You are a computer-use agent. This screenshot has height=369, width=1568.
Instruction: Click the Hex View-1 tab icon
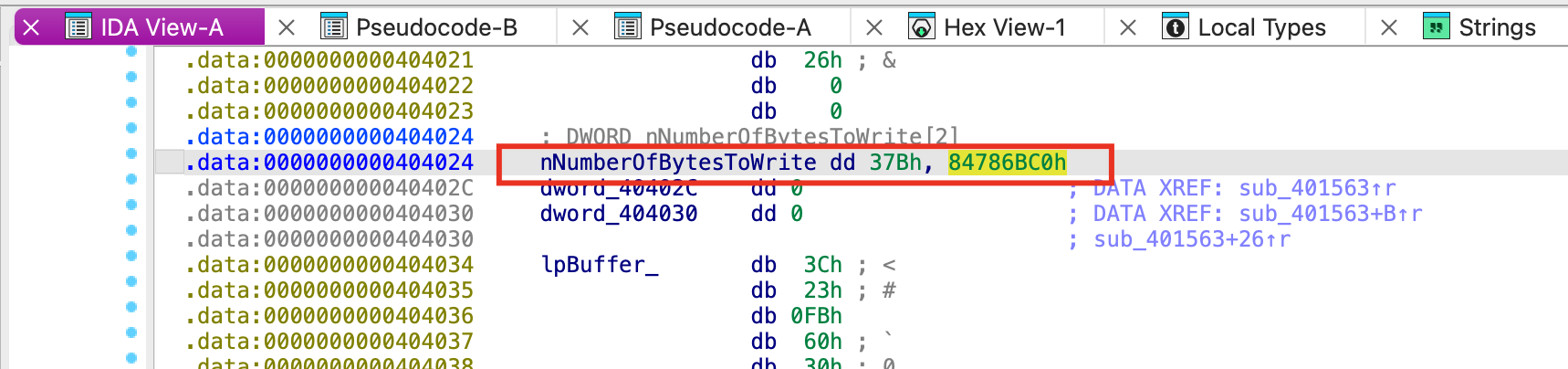(922, 27)
